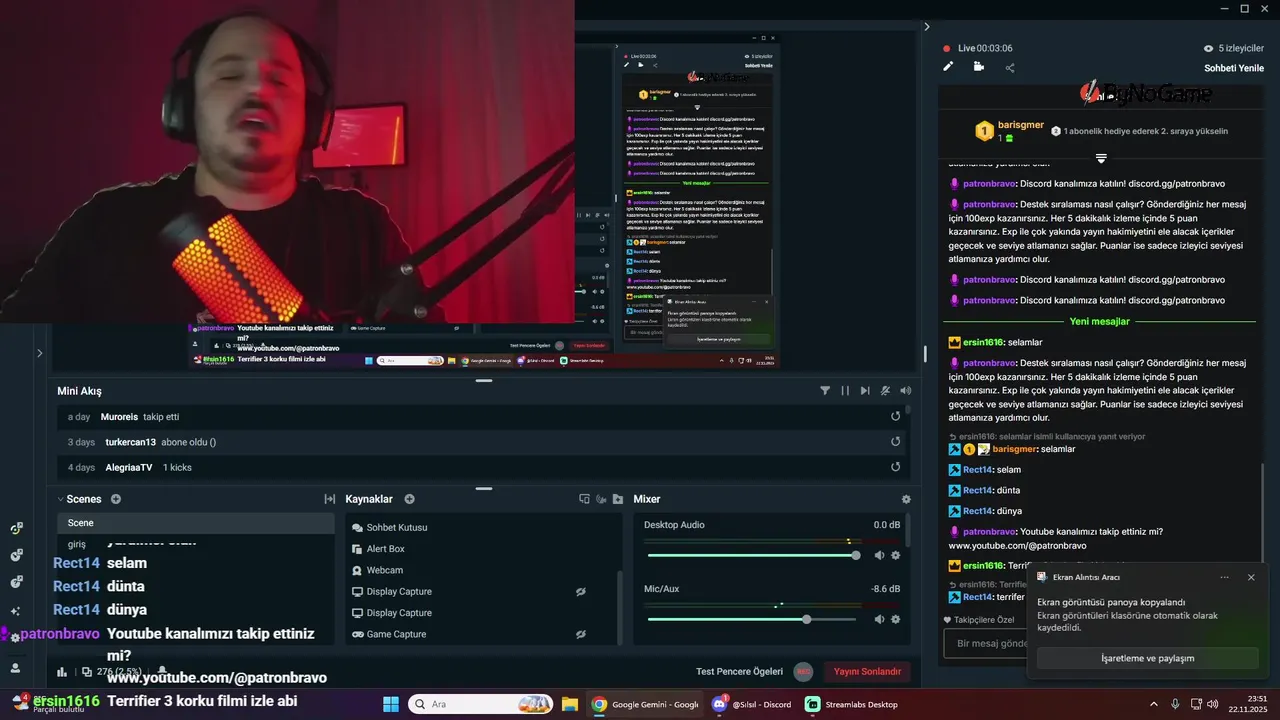Select the Scene item in Scenes list
Image resolution: width=1280 pixels, height=720 pixels.
(x=196, y=523)
